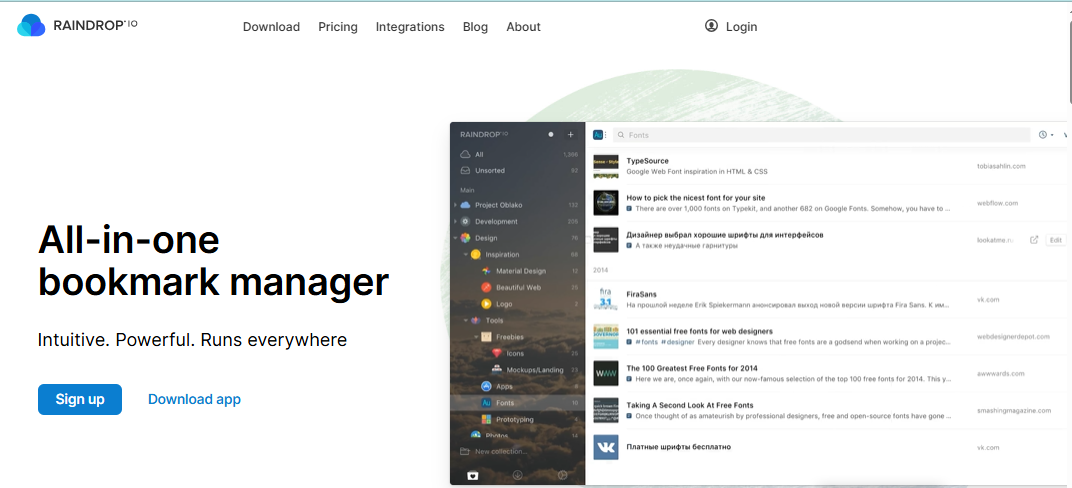Screen dimensions: 1072x488
Task: Expand the Project Oblako collection
Action: tap(456, 205)
